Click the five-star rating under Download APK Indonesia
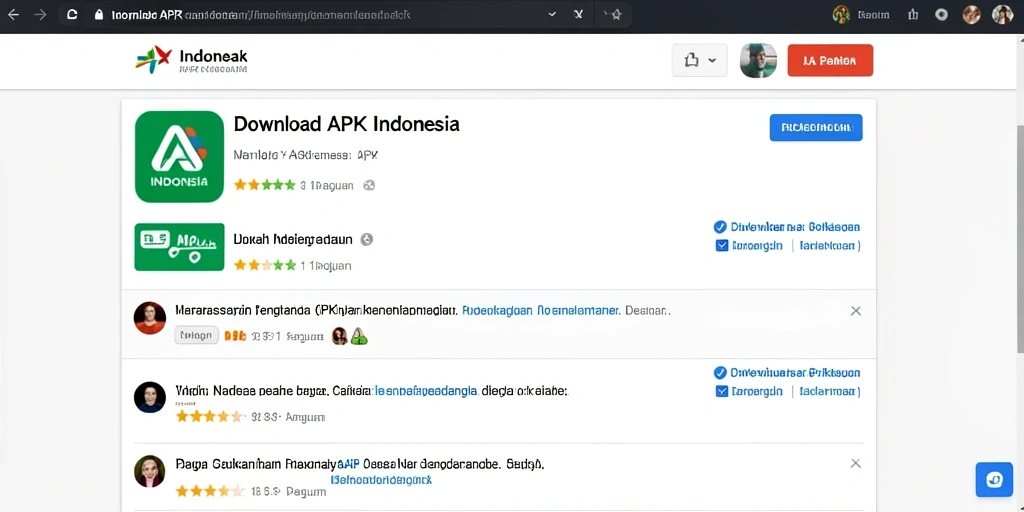1024x512 pixels. point(264,185)
